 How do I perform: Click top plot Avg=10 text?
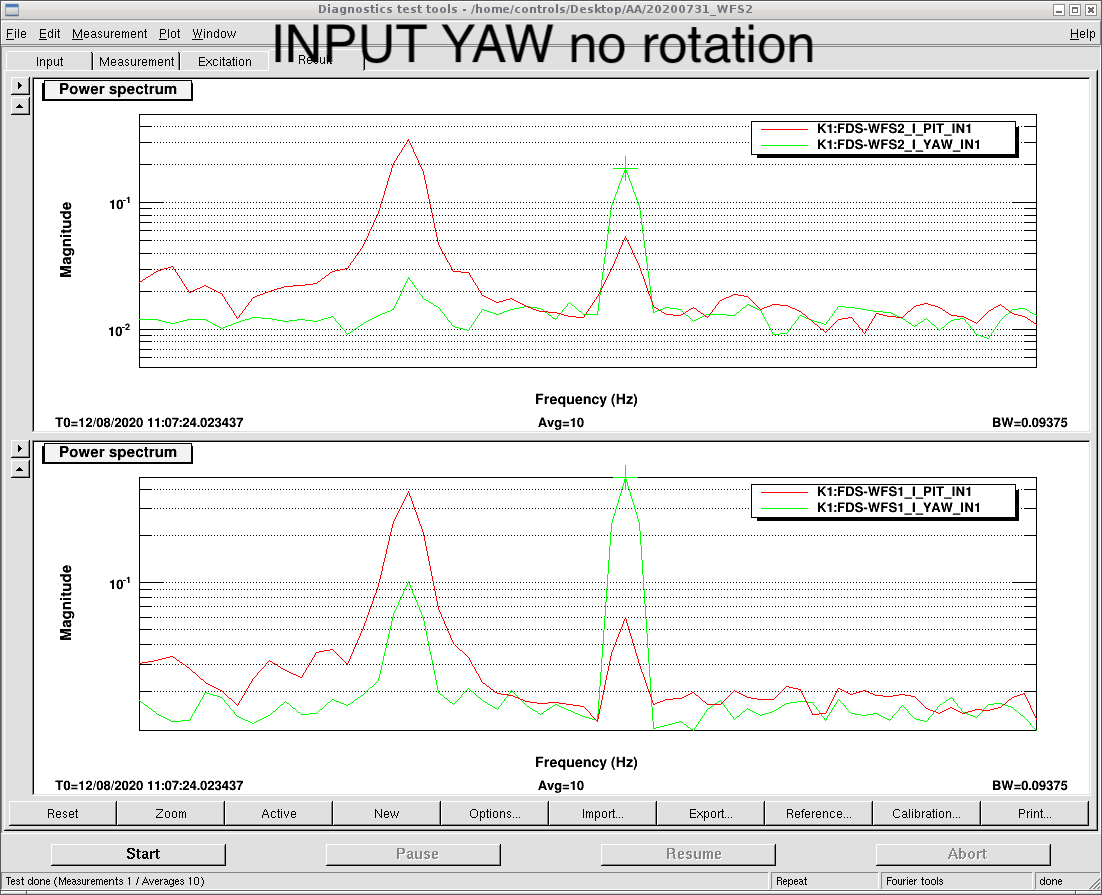point(561,423)
